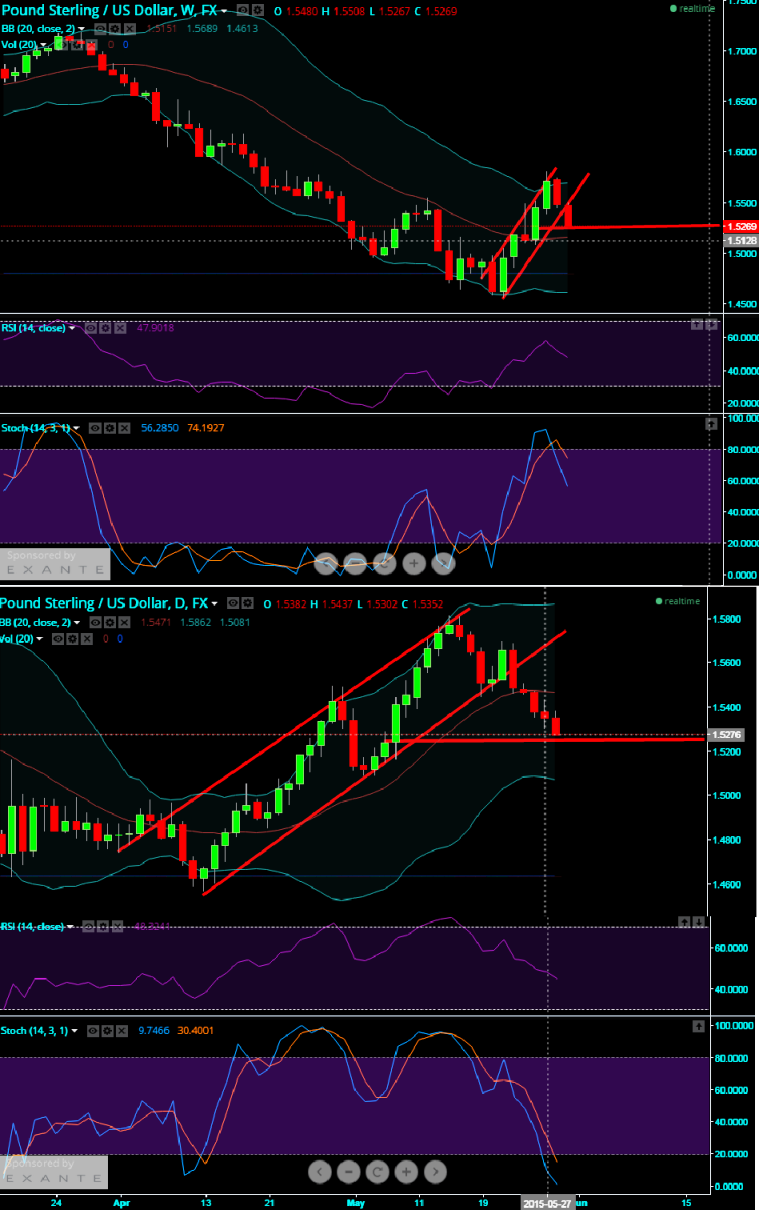Toggle weekly BB indicator visibility eye
Screen dimensions: 759x1210
click(100, 28)
